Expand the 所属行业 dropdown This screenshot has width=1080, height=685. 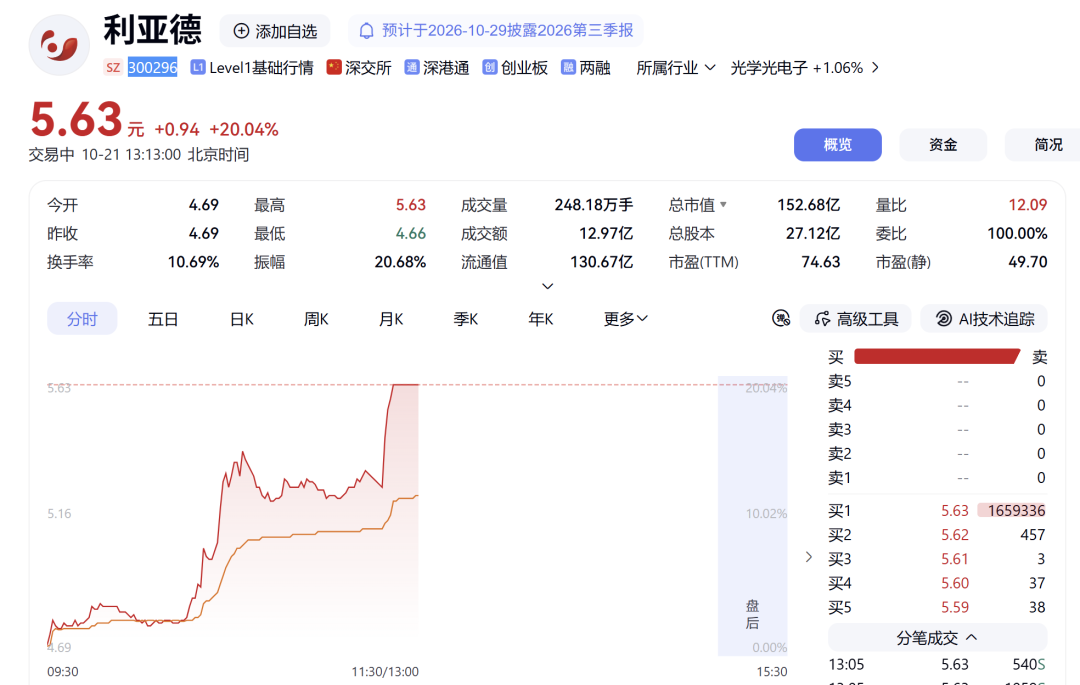(676, 67)
